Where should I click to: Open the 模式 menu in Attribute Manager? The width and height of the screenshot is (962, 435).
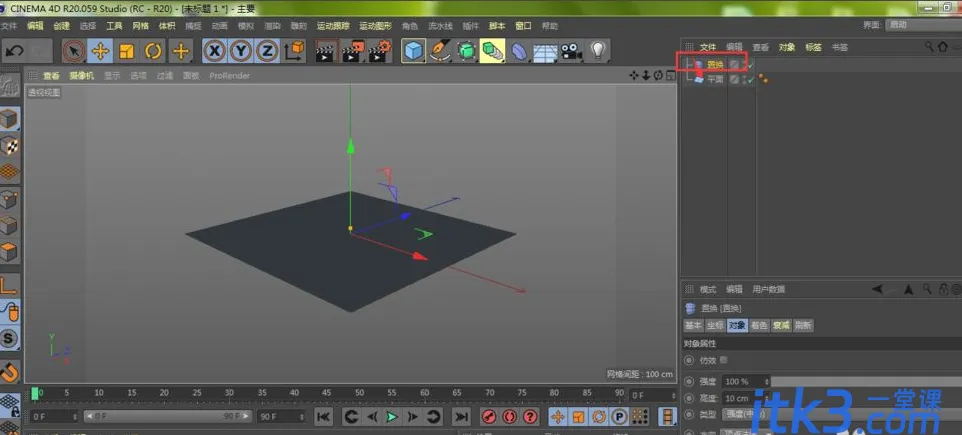[708, 289]
